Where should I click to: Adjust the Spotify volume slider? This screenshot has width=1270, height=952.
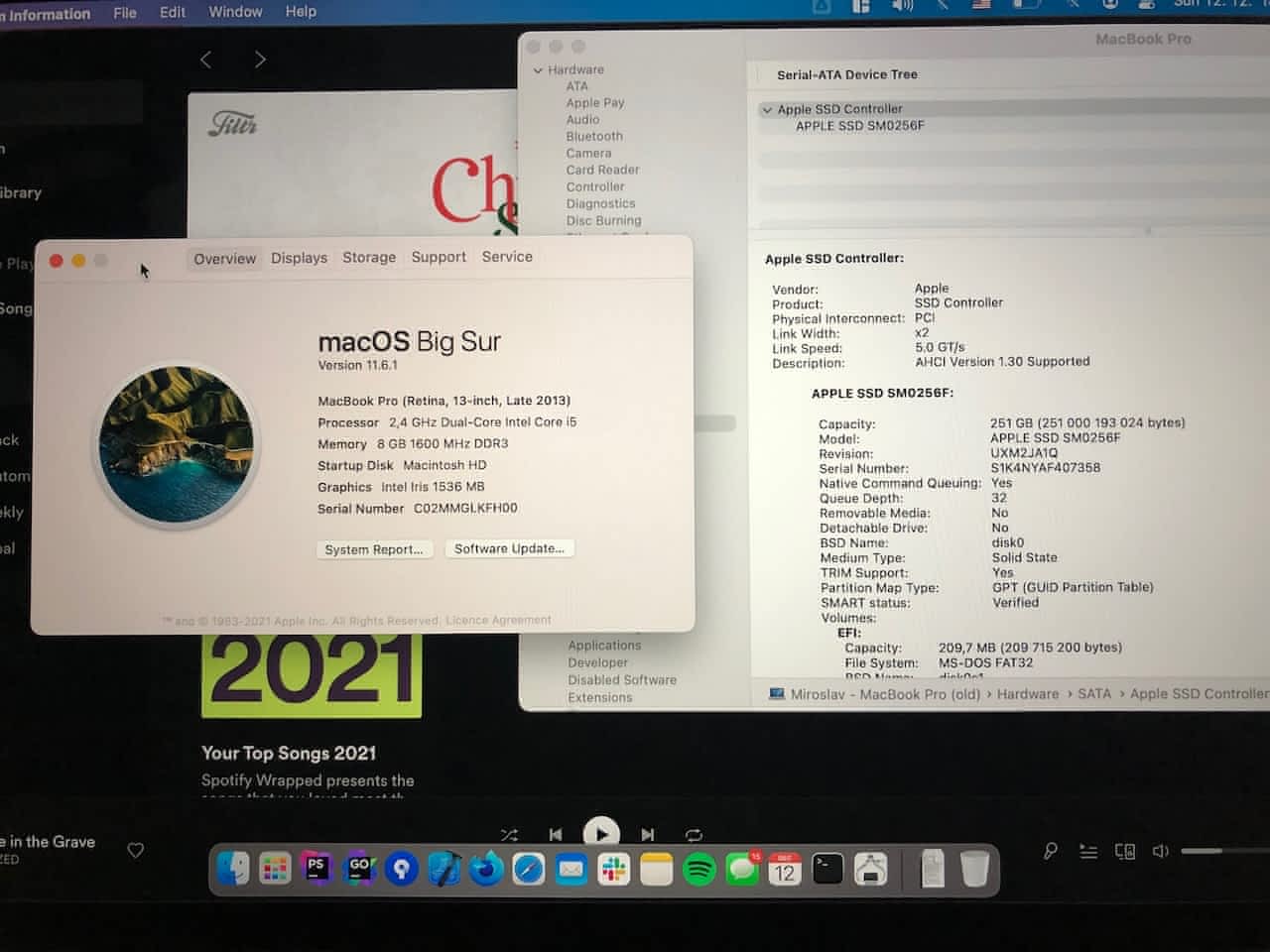[1225, 851]
